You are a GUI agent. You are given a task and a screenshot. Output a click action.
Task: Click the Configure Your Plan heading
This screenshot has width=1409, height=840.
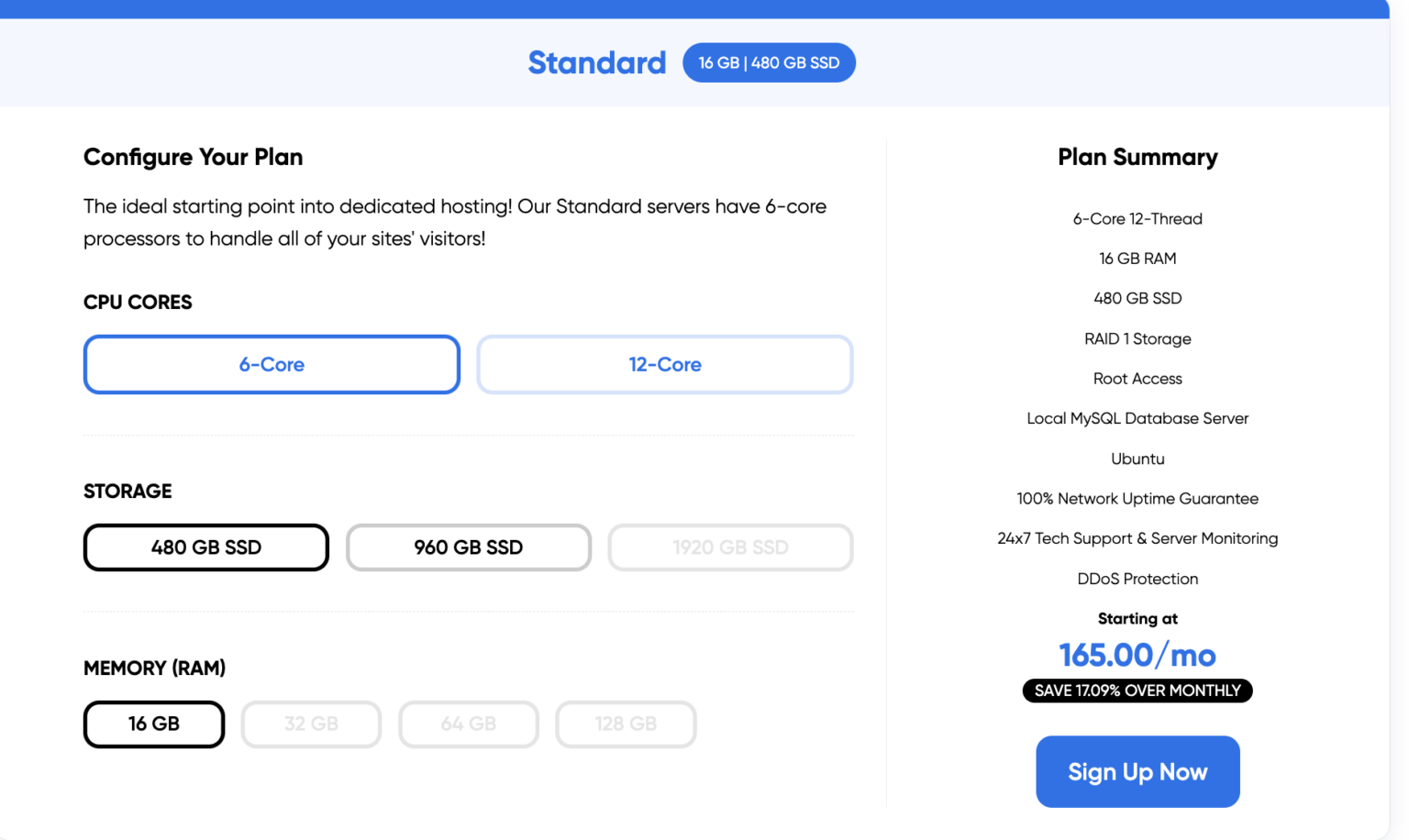click(x=193, y=157)
